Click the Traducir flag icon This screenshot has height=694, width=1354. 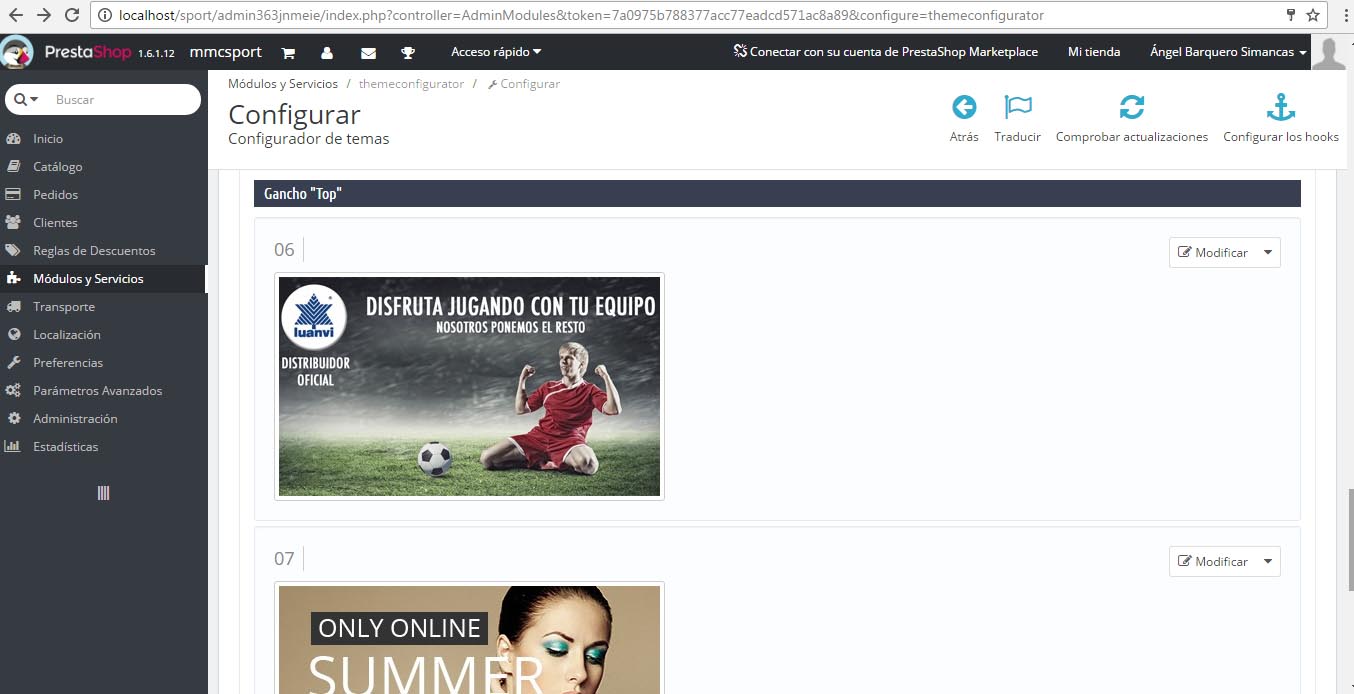(1018, 107)
